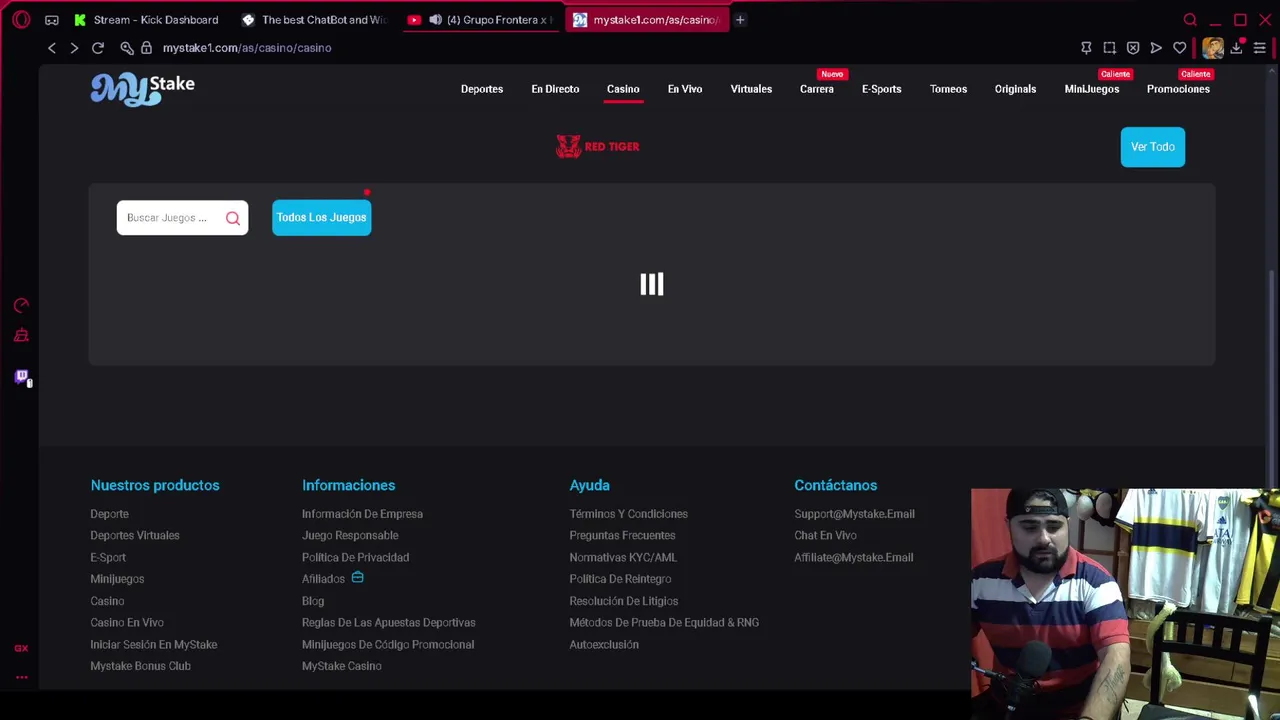Open the browser profile avatar

(x=1213, y=48)
